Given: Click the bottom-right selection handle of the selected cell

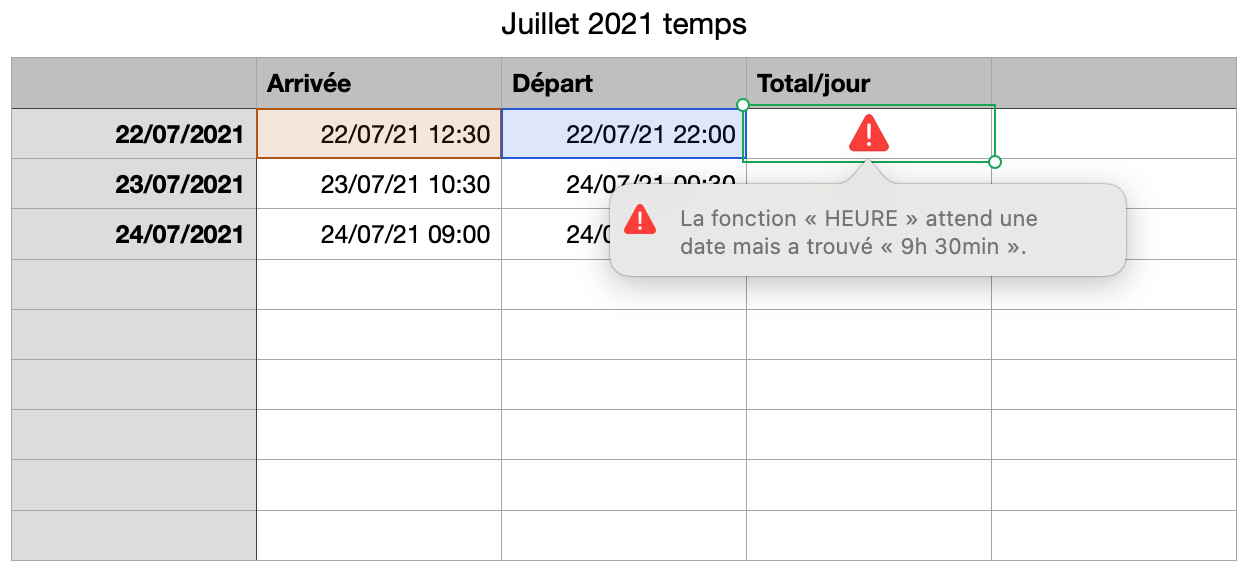Looking at the screenshot, I should point(994,161).
